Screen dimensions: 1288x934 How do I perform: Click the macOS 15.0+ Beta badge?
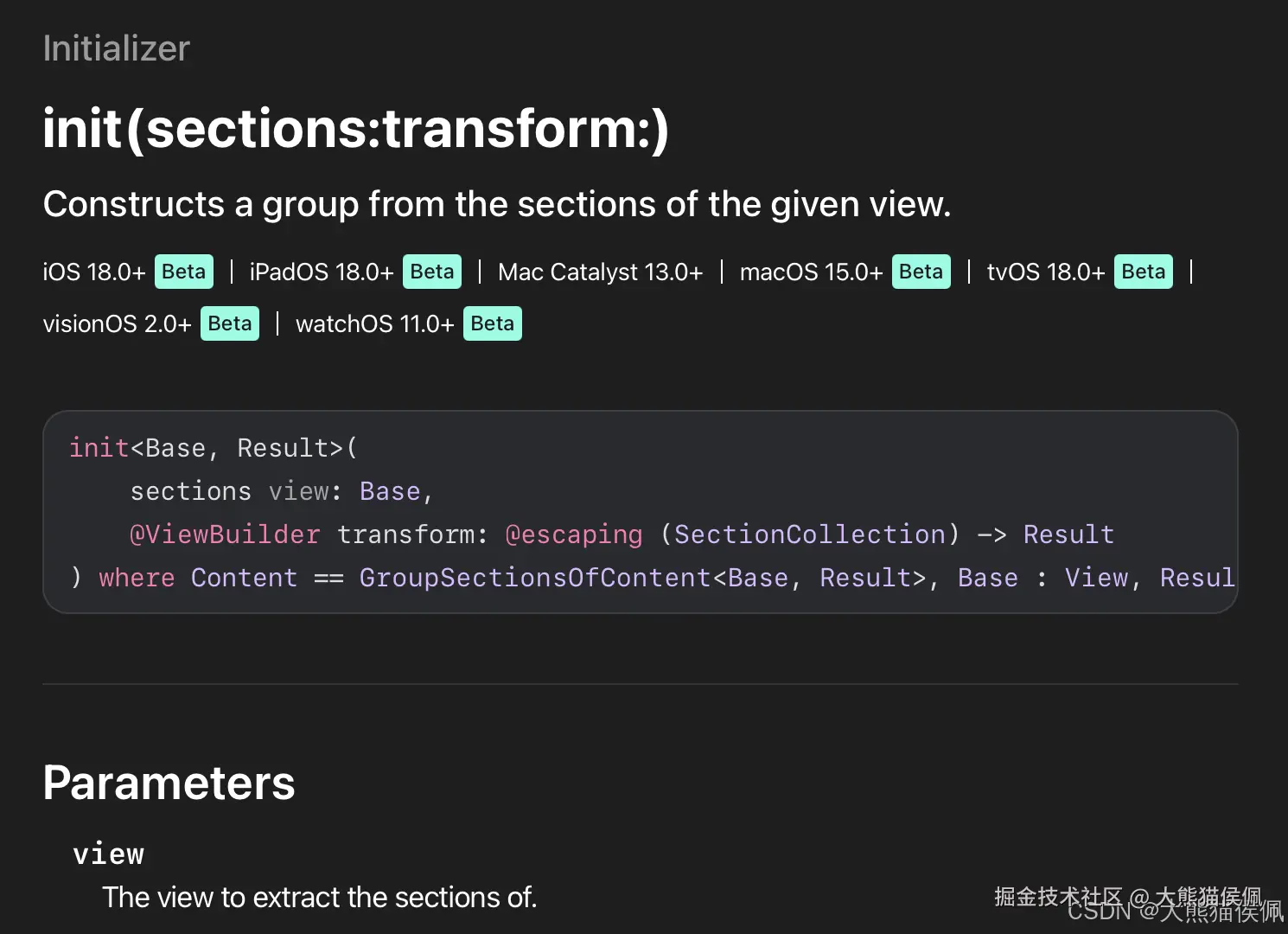pyautogui.click(x=921, y=272)
